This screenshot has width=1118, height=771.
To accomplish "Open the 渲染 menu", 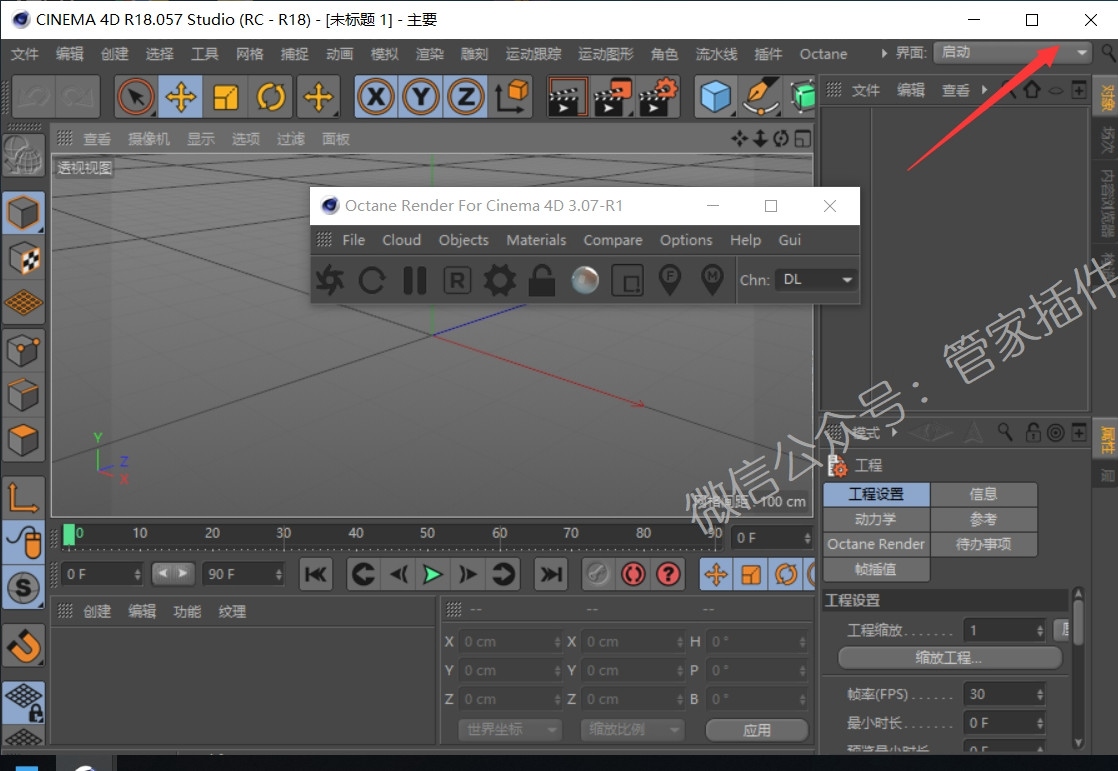I will tap(429, 53).
